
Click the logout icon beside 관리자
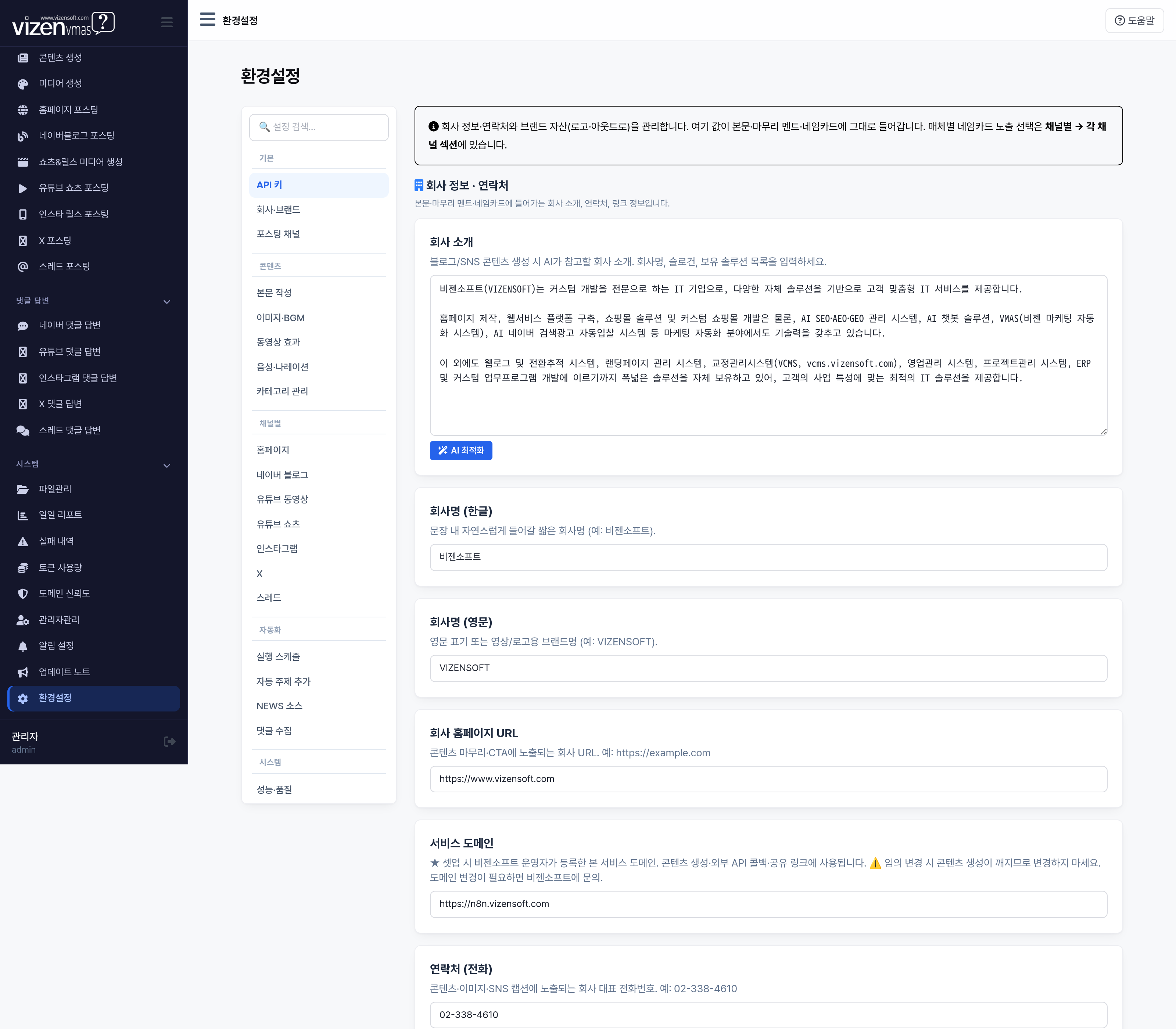pyautogui.click(x=169, y=741)
